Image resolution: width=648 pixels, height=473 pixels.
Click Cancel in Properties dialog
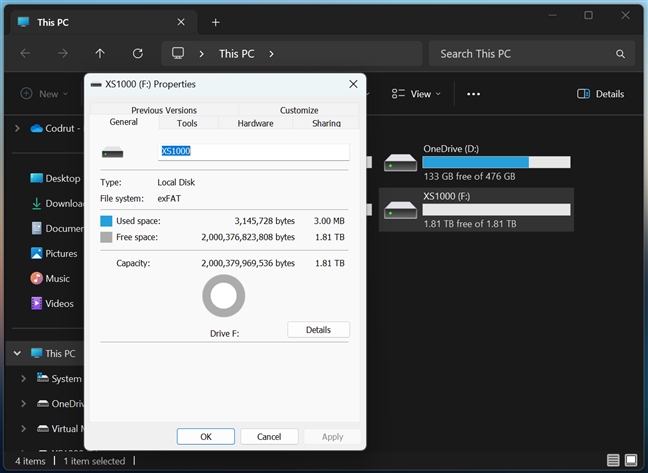point(269,437)
